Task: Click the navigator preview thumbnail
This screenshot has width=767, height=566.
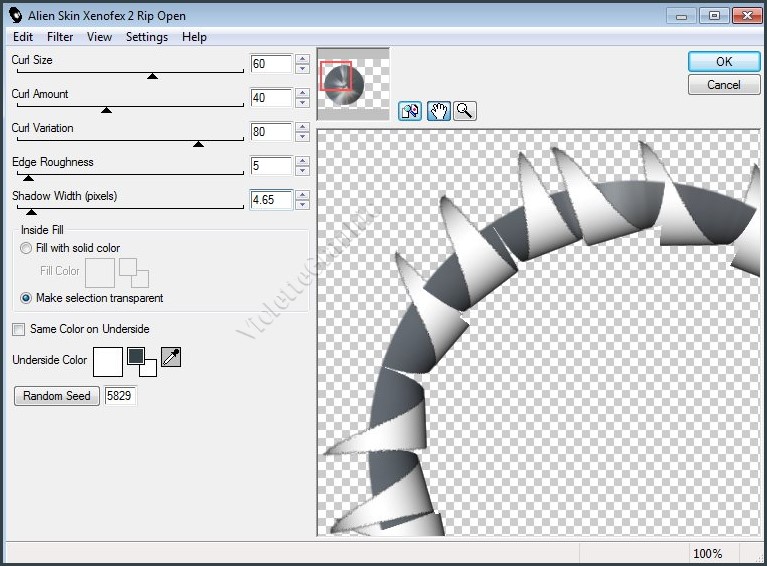Action: tap(352, 84)
